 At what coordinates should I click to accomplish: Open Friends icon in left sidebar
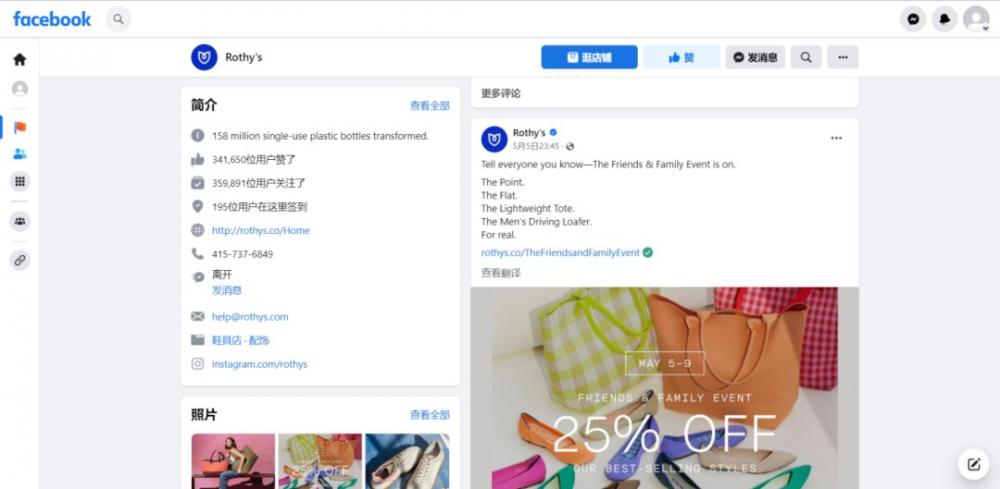[x=20, y=154]
